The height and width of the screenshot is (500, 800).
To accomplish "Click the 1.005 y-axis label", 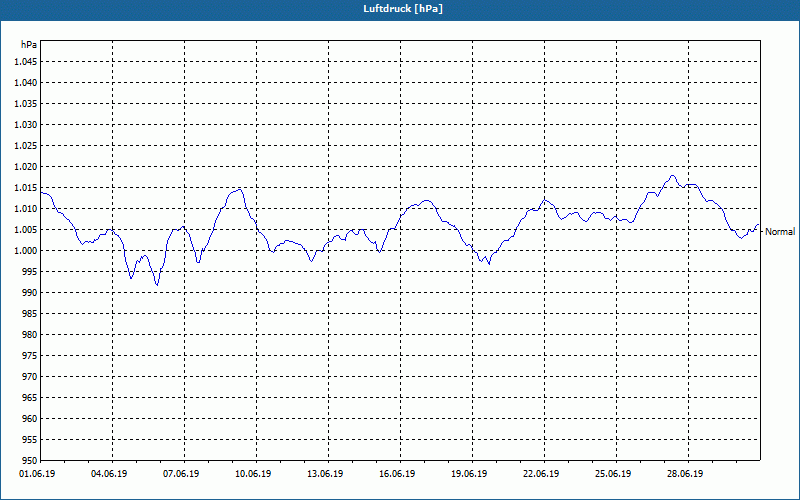I will point(26,230).
